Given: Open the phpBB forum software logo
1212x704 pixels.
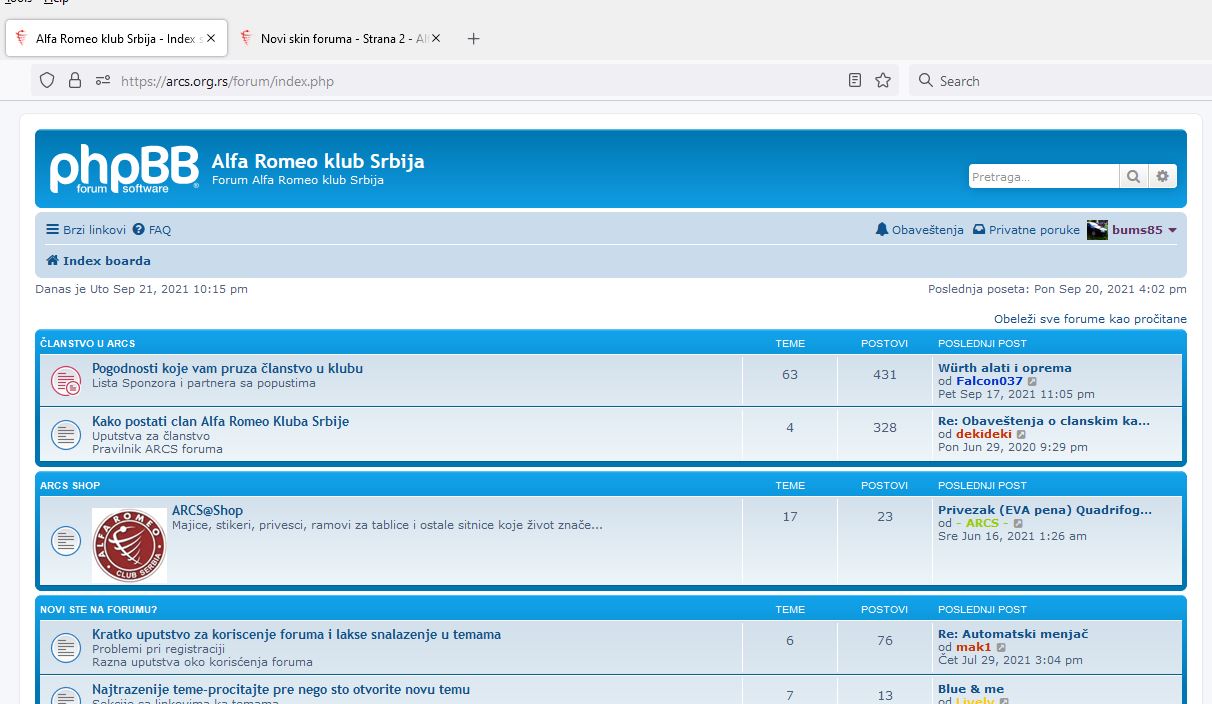Looking at the screenshot, I should coord(124,168).
